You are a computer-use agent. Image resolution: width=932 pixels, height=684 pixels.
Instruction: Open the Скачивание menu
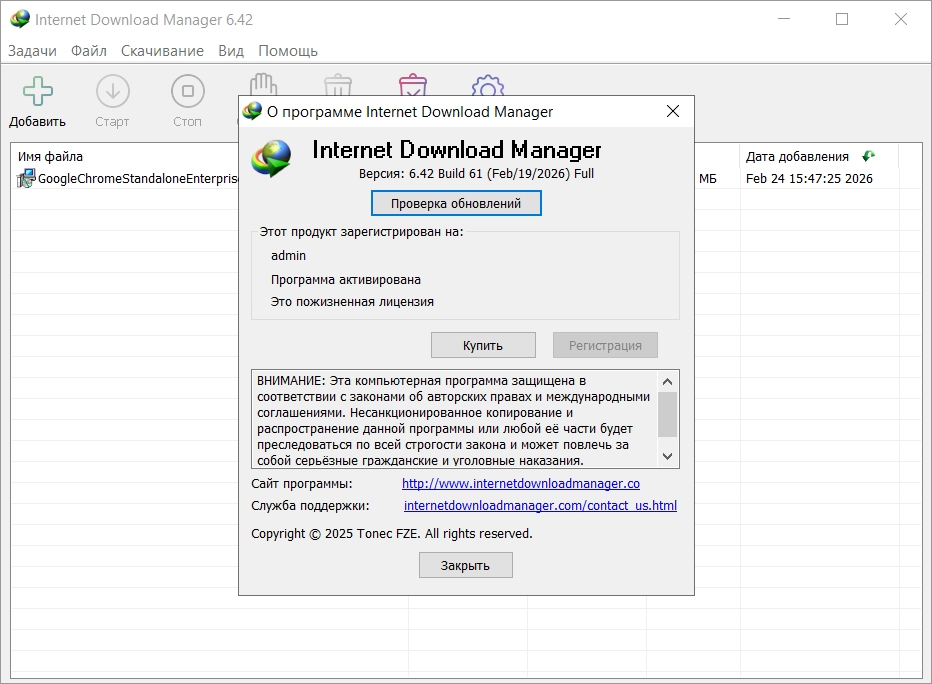pos(162,51)
